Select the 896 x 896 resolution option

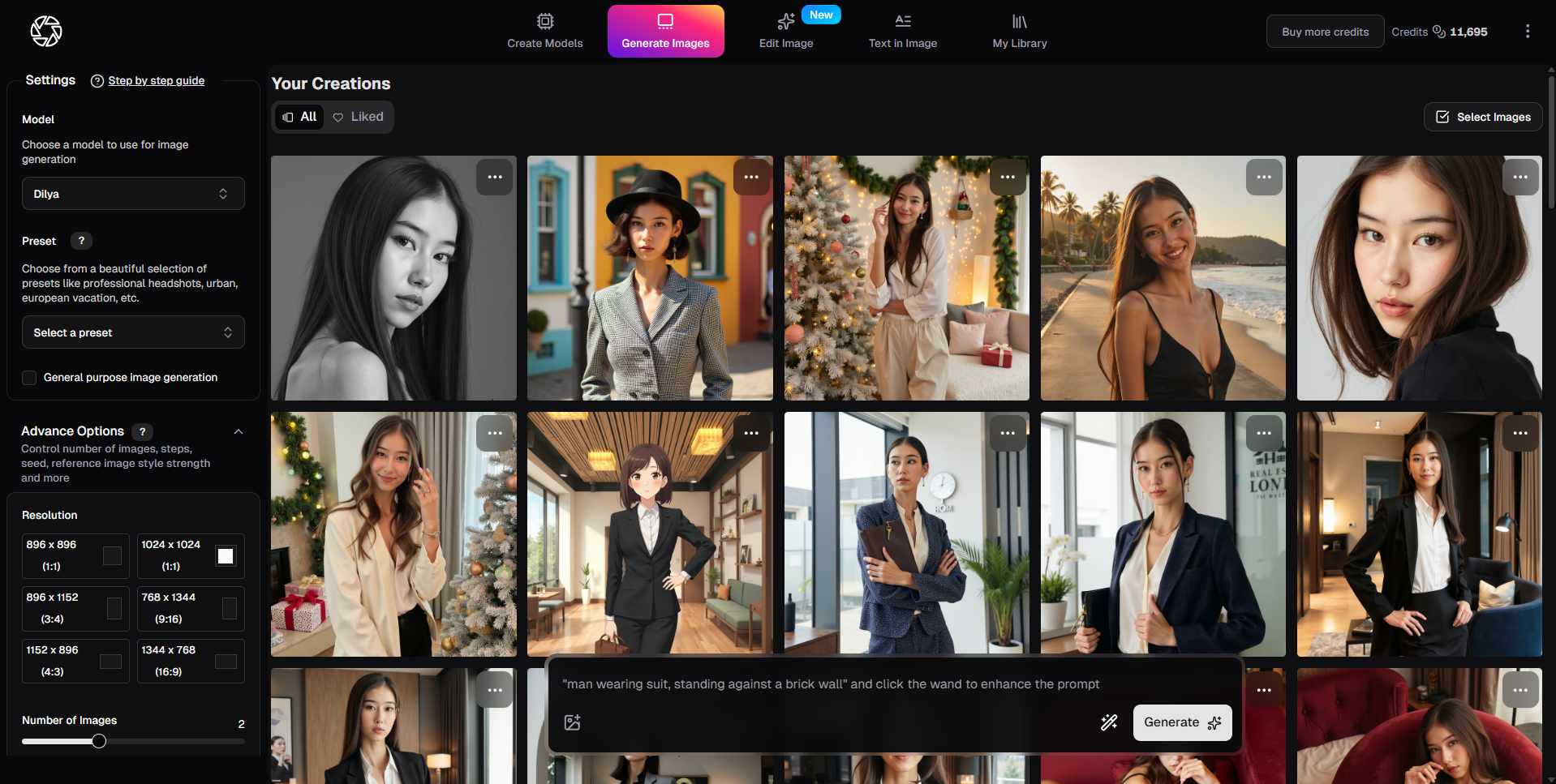coord(75,555)
